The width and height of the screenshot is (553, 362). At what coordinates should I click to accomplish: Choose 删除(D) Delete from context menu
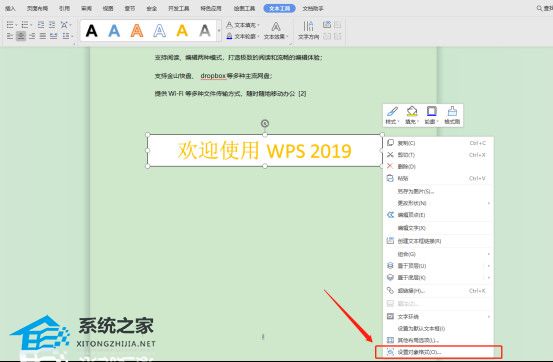(438, 166)
